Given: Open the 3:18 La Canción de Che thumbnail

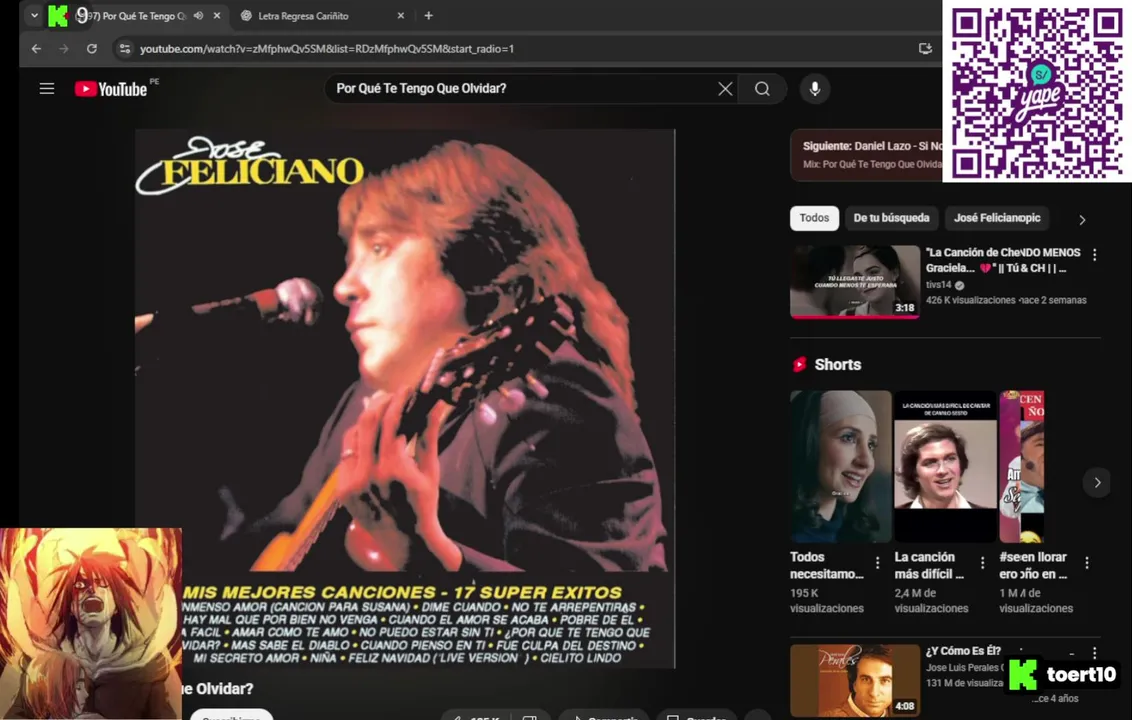Looking at the screenshot, I should (x=855, y=282).
